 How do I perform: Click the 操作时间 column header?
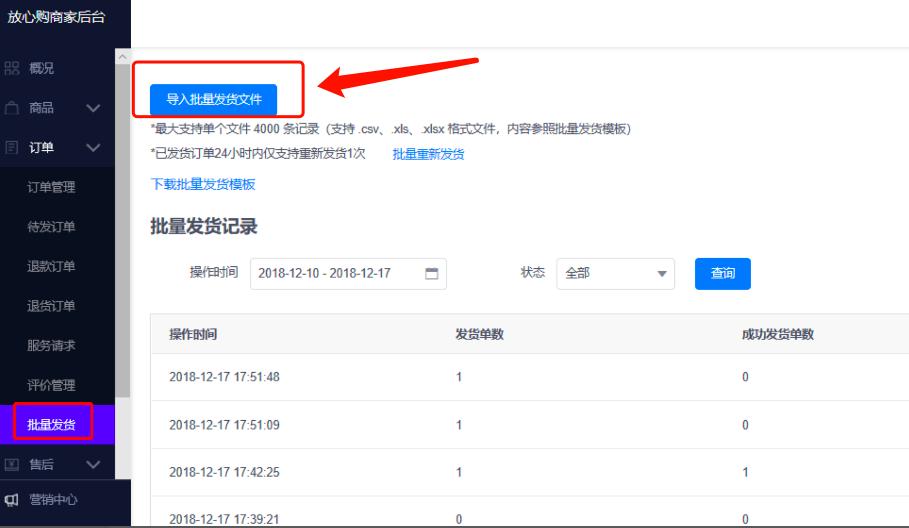pos(193,334)
